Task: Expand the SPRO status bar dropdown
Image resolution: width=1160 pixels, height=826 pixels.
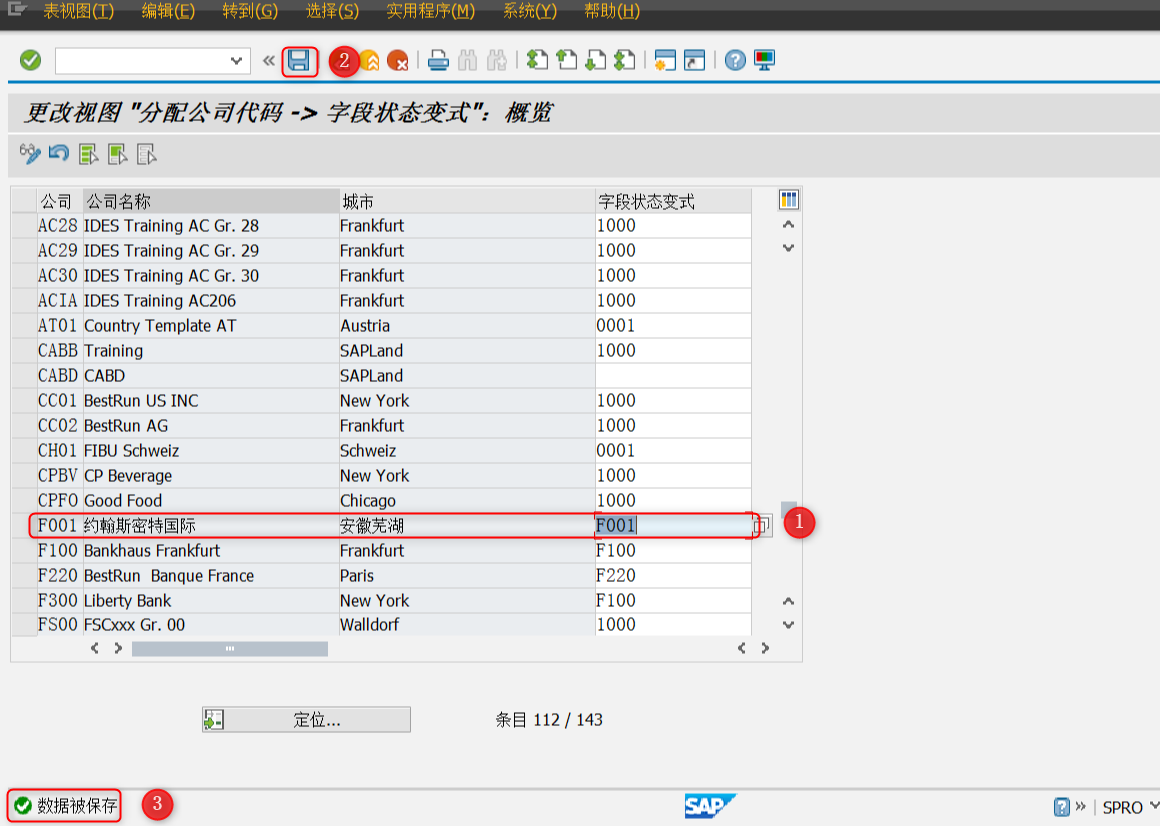Action: pyautogui.click(x=1153, y=806)
